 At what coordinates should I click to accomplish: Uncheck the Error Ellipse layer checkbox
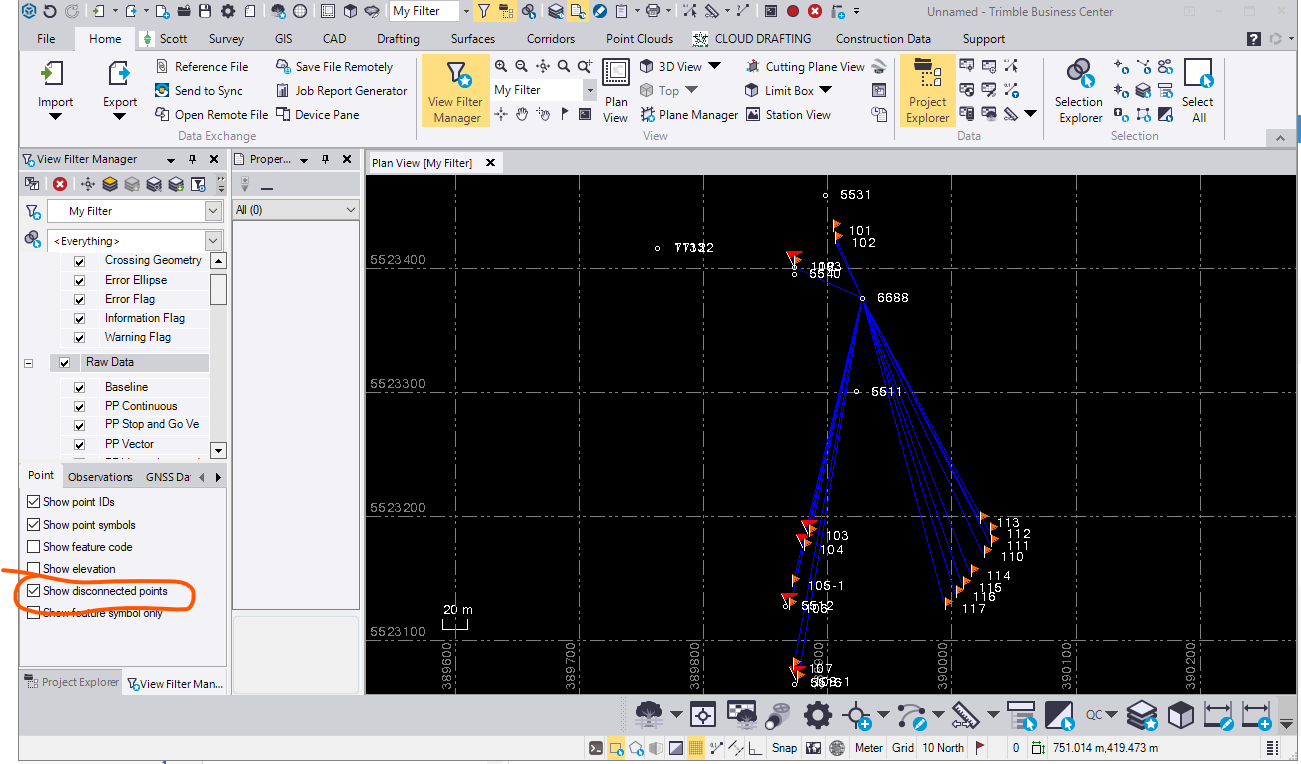[x=79, y=280]
